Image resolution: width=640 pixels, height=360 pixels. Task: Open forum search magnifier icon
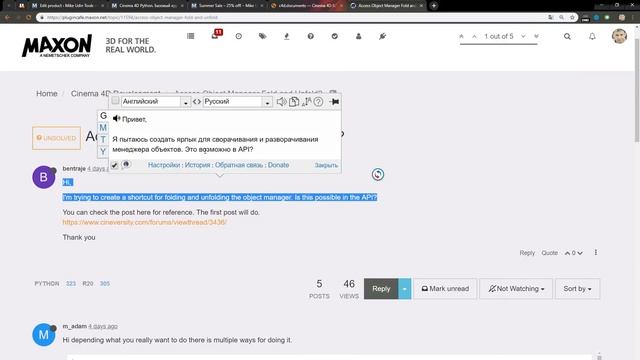coord(567,36)
